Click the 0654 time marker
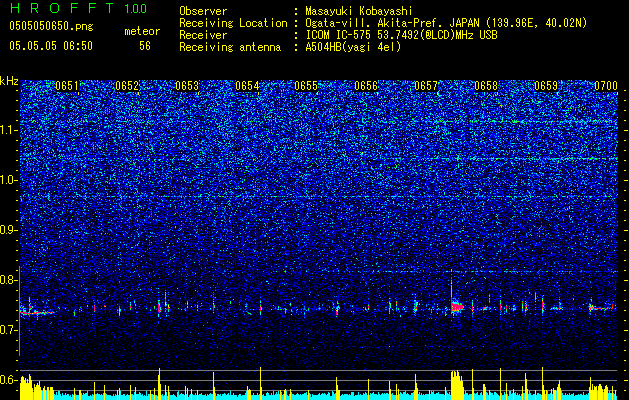Viewport: 629px width, 400px height. pyautogui.click(x=247, y=86)
